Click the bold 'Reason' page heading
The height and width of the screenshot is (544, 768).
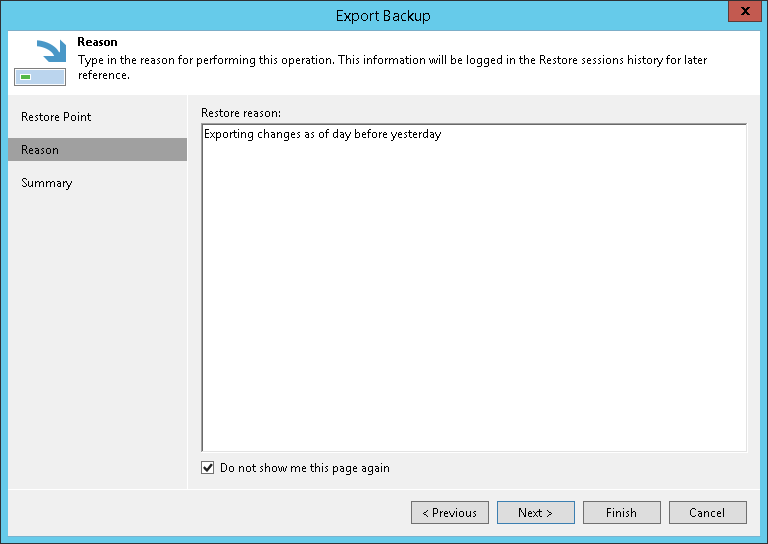97,43
